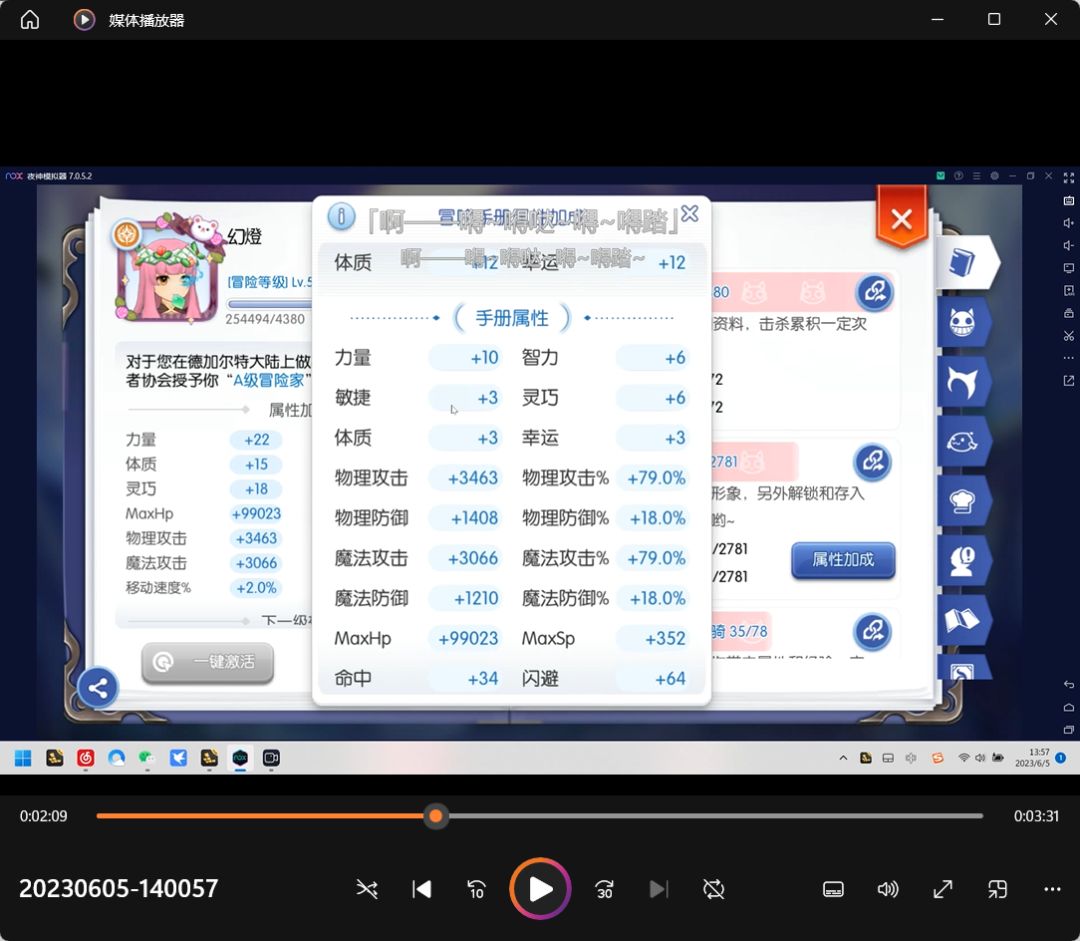Skip to the previous video track

point(422,889)
